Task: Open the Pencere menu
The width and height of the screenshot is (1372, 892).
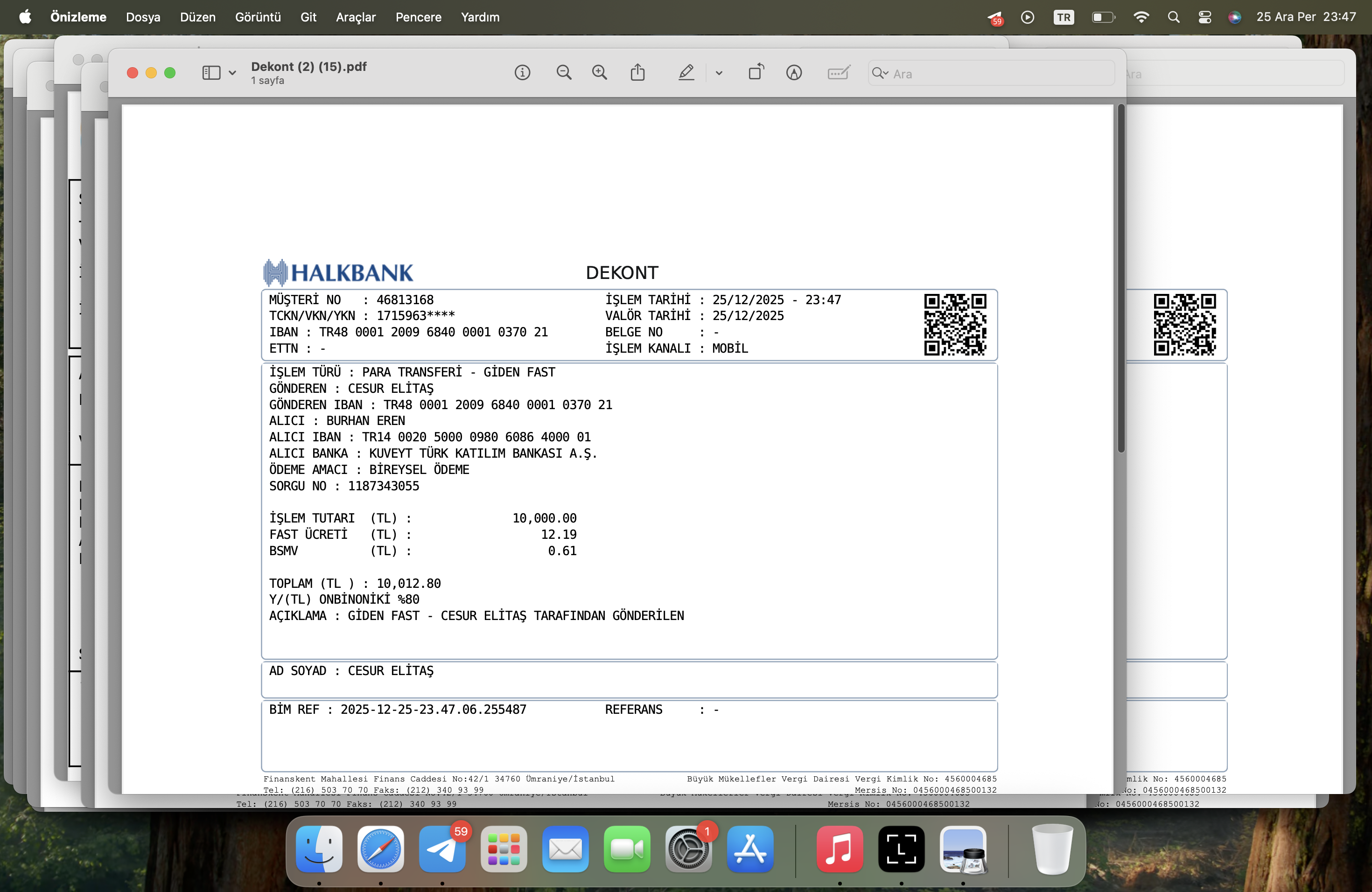Action: click(419, 17)
